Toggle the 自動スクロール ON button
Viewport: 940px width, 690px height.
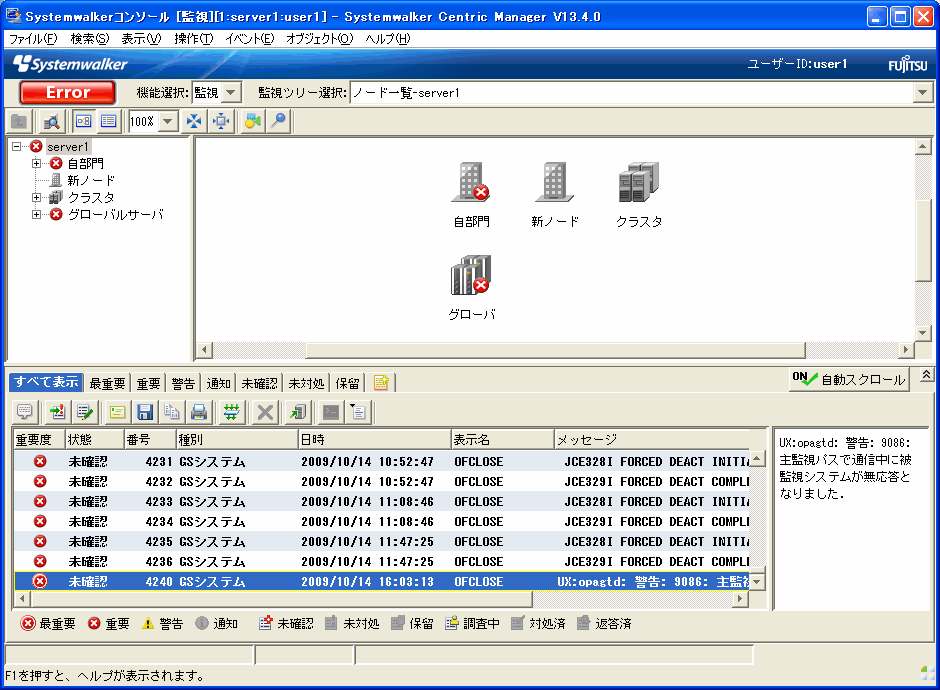click(849, 379)
